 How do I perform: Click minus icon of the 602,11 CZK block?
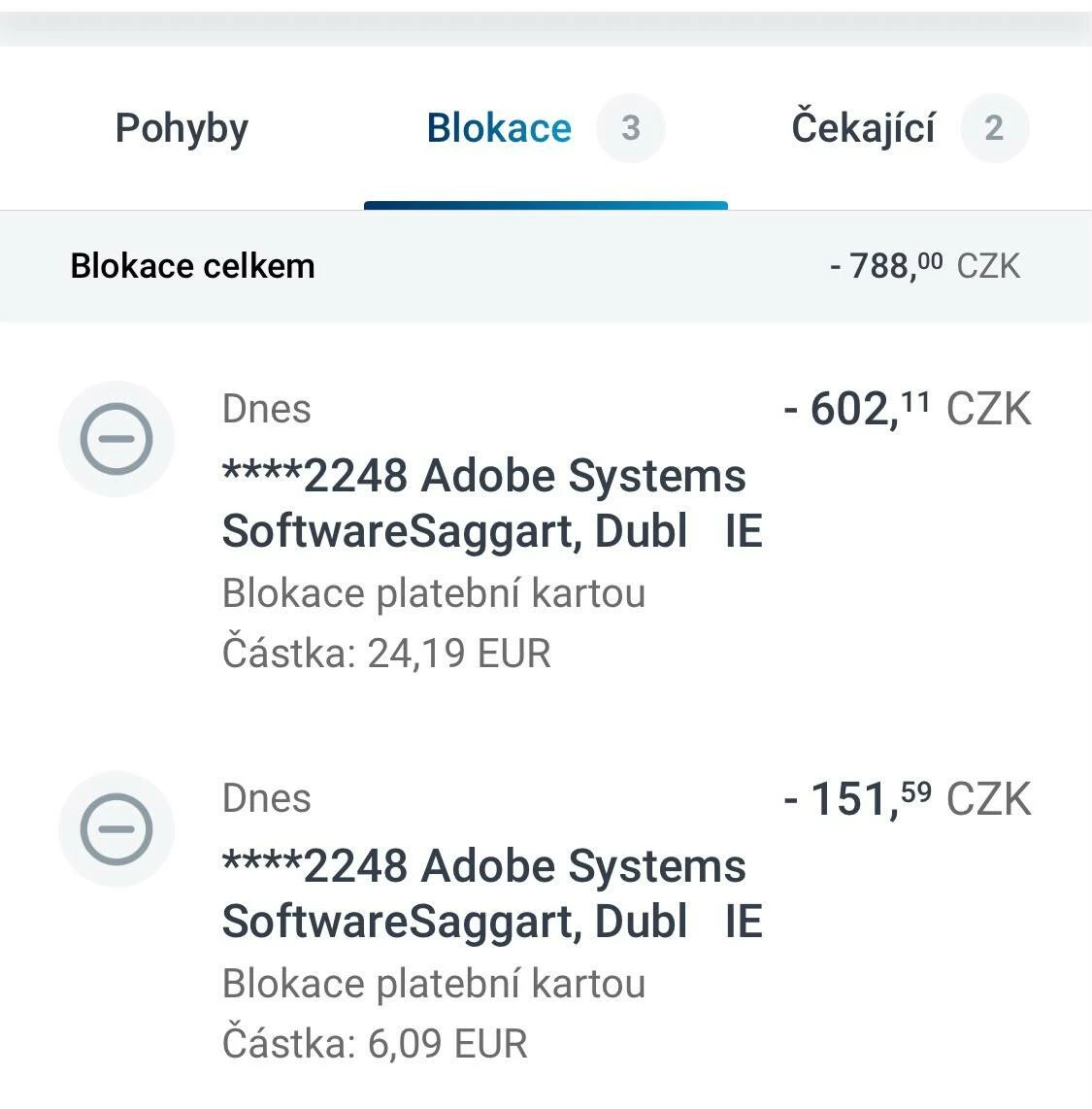click(x=116, y=439)
